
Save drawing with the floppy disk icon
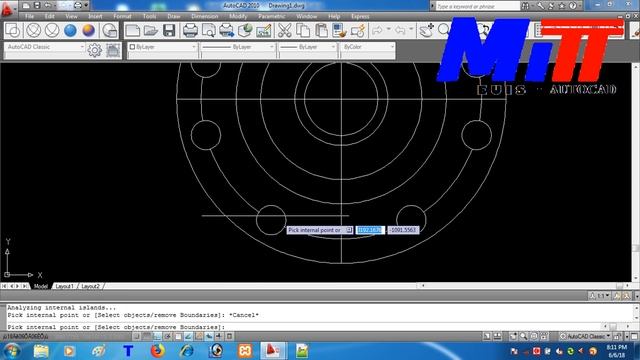(169, 31)
